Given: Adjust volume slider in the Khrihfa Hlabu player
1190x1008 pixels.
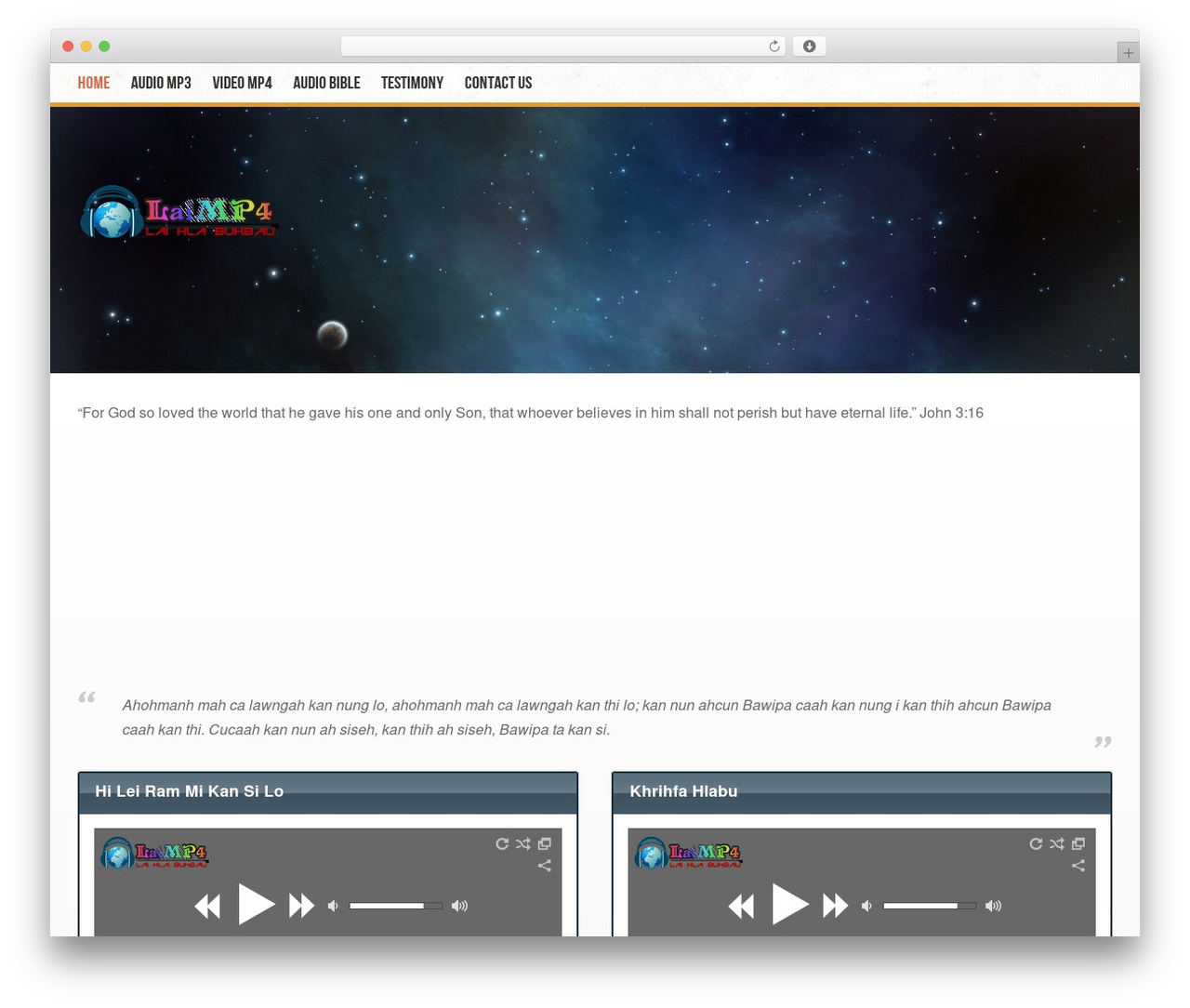Looking at the screenshot, I should pyautogui.click(x=930, y=906).
